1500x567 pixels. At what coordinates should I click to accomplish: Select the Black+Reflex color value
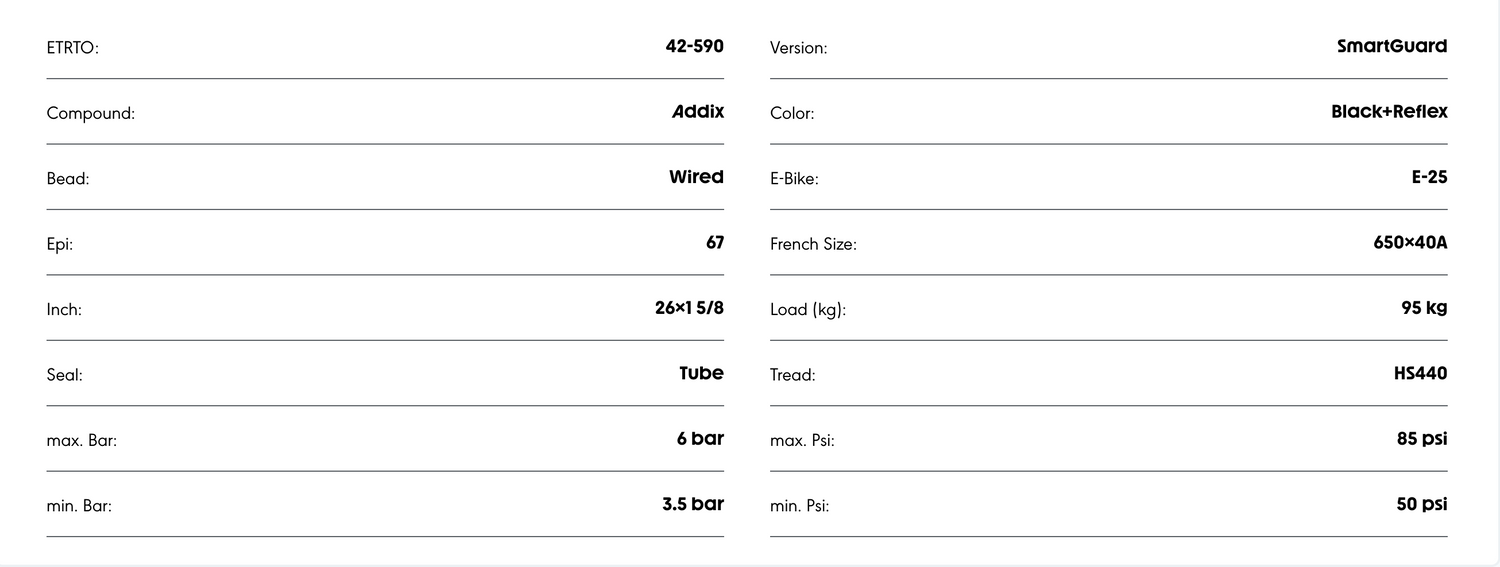1389,112
